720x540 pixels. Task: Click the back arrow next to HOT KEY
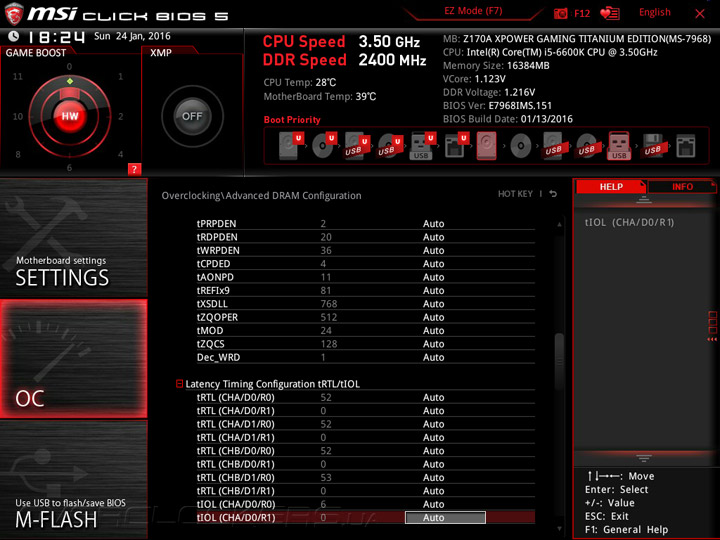point(553,194)
